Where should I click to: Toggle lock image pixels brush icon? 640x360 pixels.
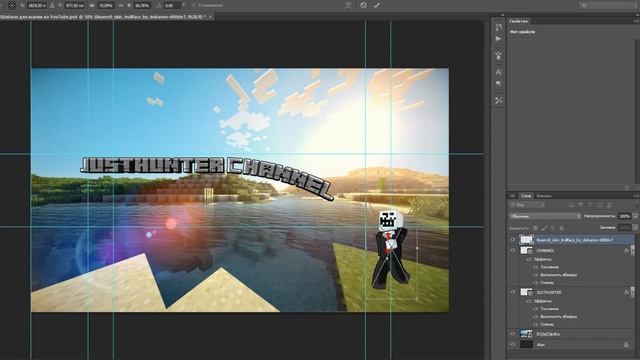pos(544,228)
